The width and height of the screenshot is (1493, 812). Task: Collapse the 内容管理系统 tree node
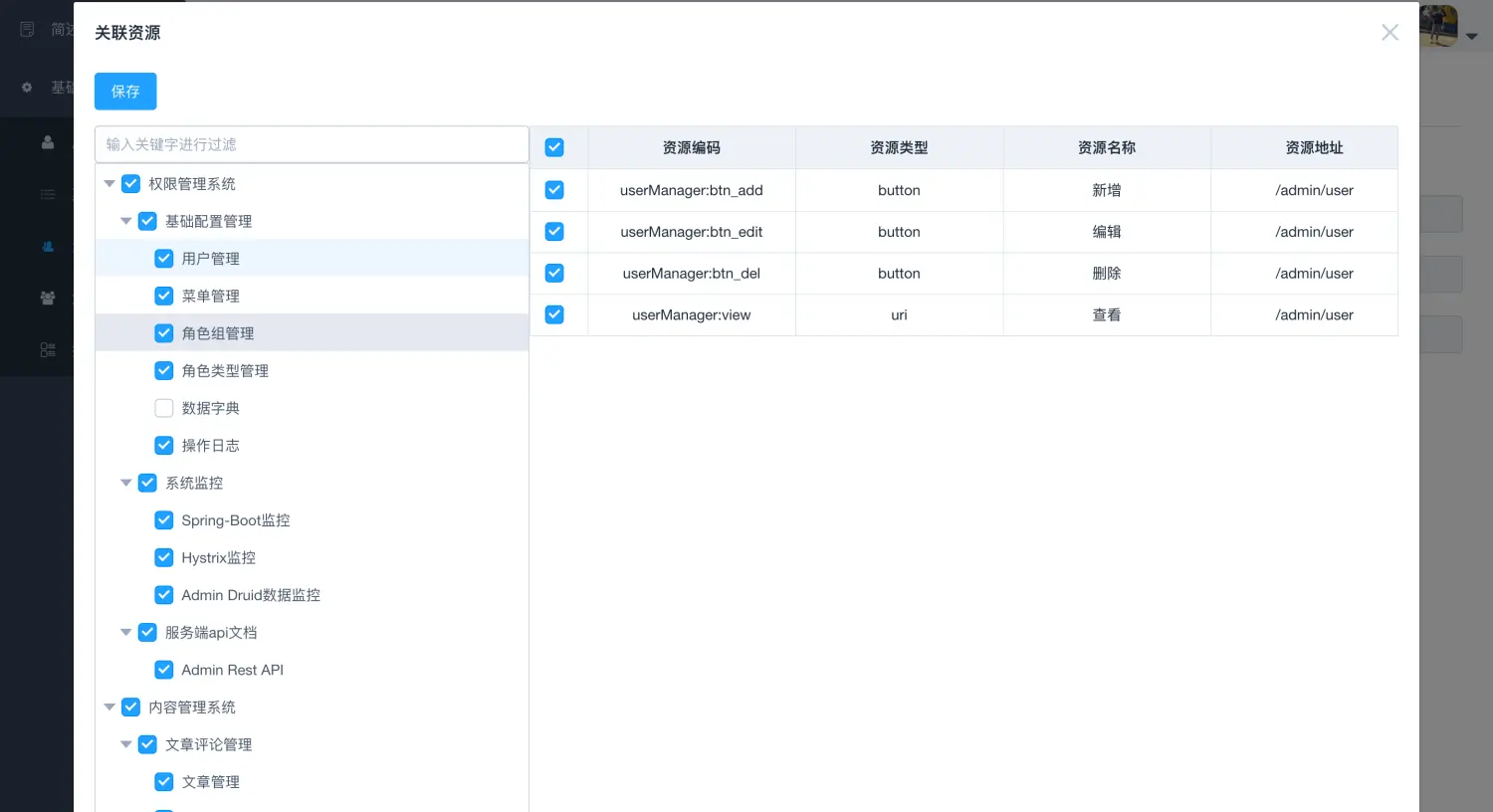pos(109,708)
